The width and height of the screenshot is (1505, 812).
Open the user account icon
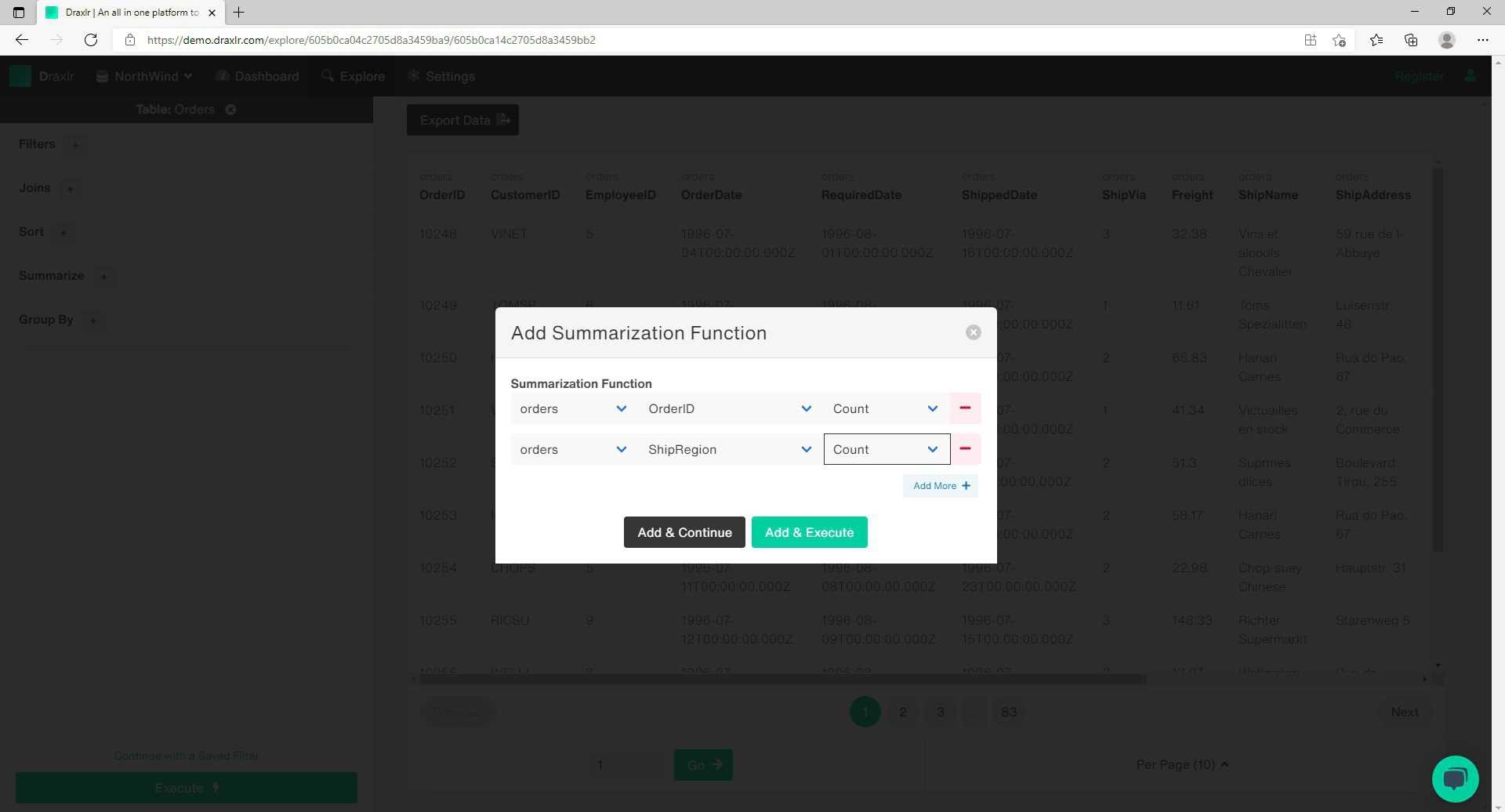1471,76
